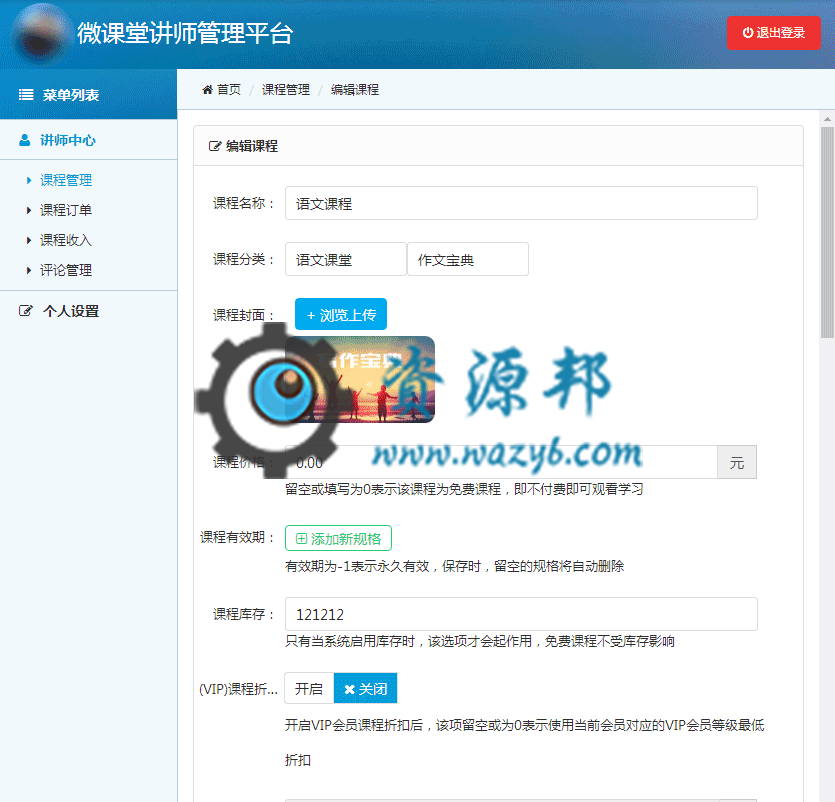Viewport: 835px width, 802px height.
Task: Click the 菜单列表 hamburger list icon
Action: pos(26,95)
